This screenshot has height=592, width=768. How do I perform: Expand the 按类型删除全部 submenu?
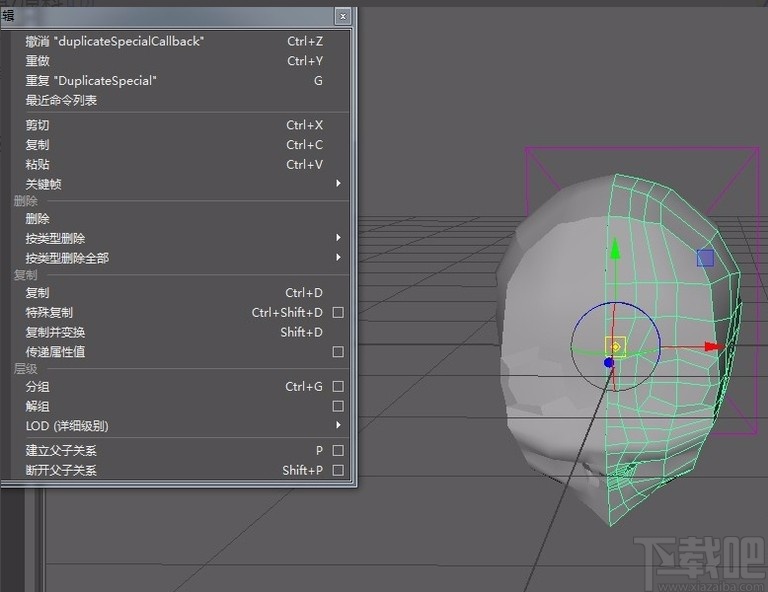(338, 258)
